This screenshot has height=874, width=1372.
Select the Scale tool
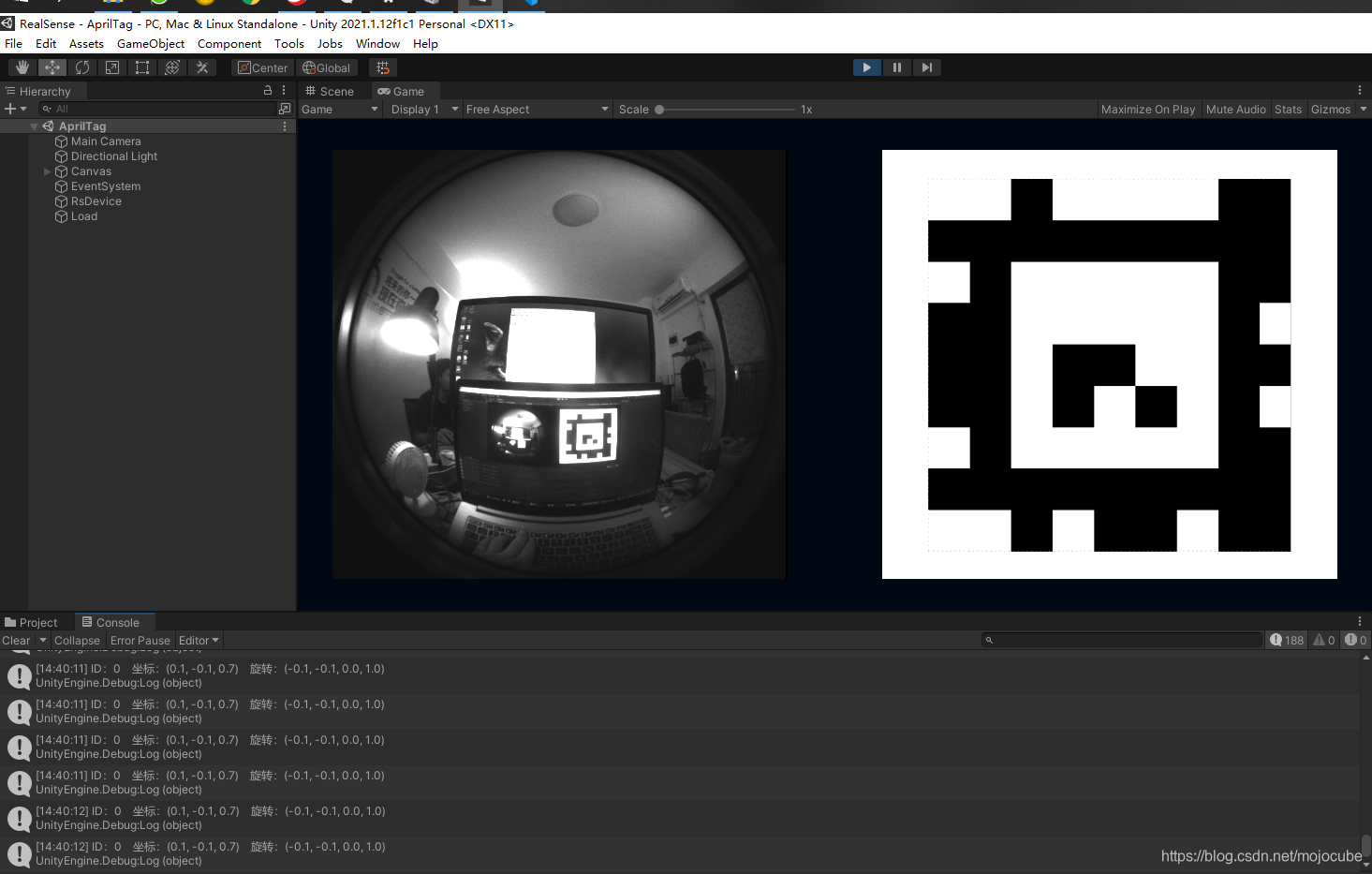pyautogui.click(x=112, y=67)
